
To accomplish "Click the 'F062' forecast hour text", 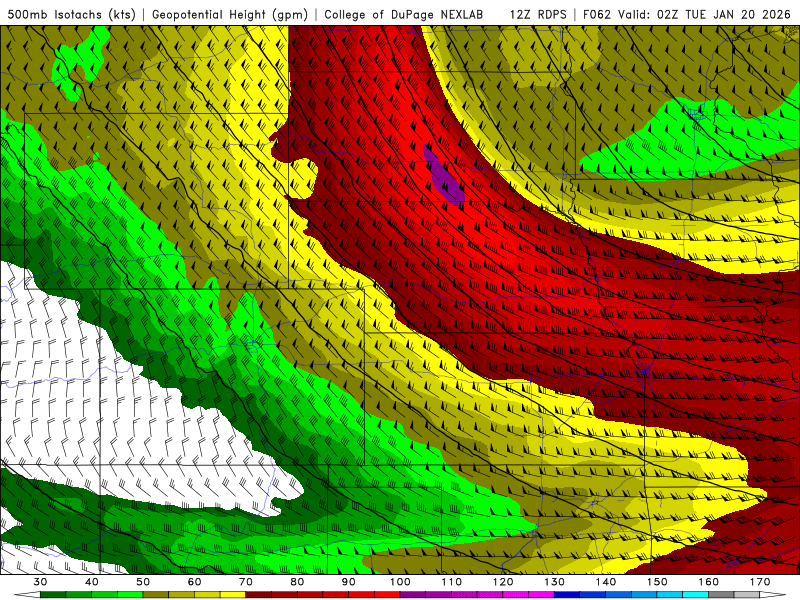I will click(x=598, y=14).
